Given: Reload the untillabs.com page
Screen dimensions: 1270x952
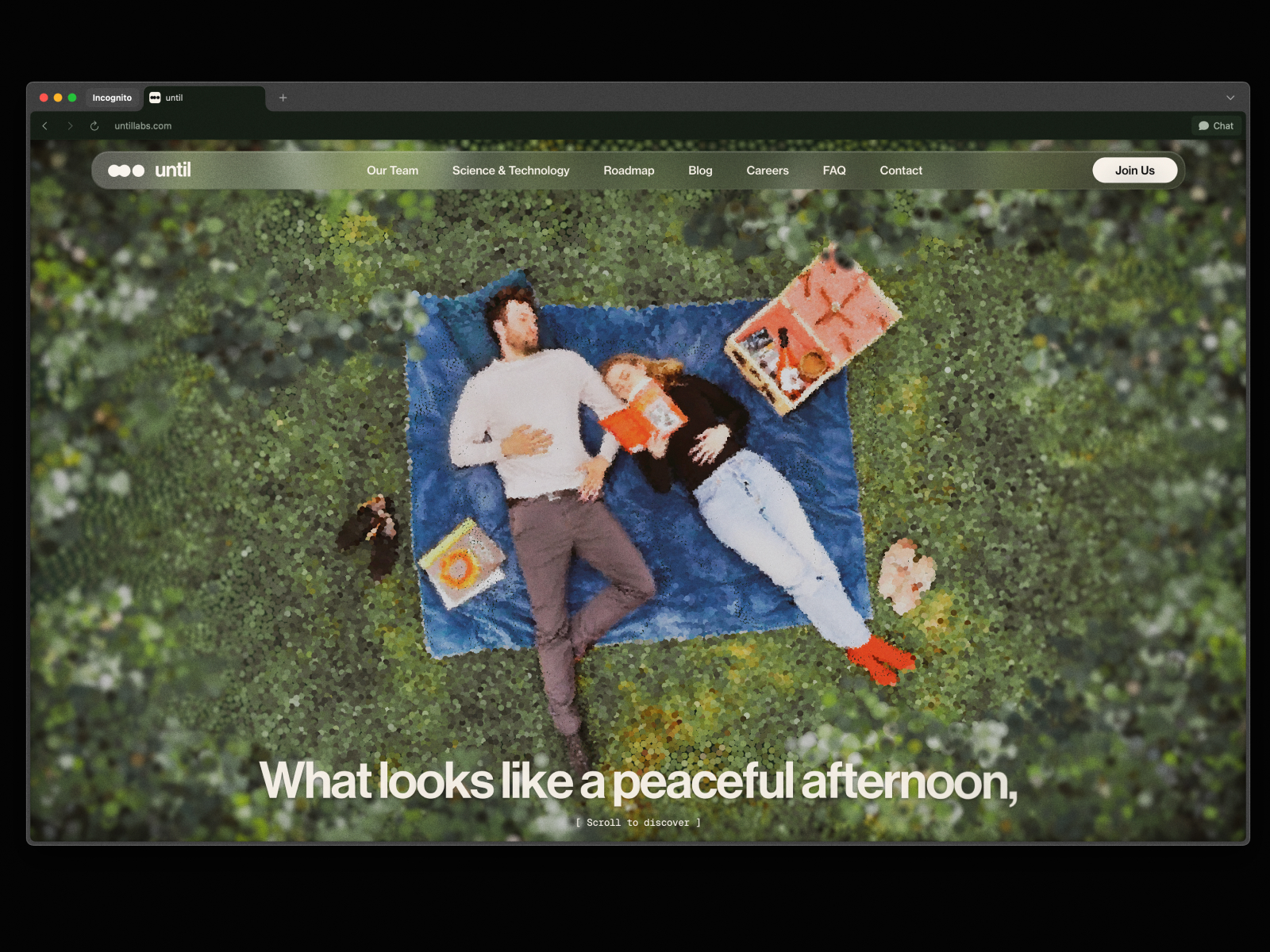Looking at the screenshot, I should point(94,126).
